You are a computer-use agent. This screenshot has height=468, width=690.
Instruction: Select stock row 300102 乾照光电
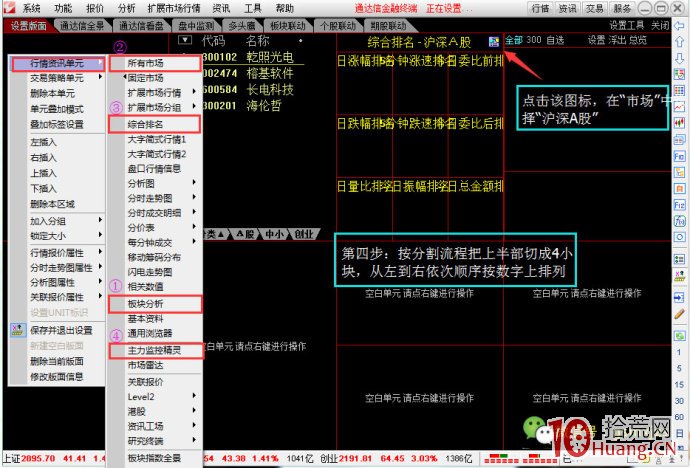pyautogui.click(x=253, y=57)
